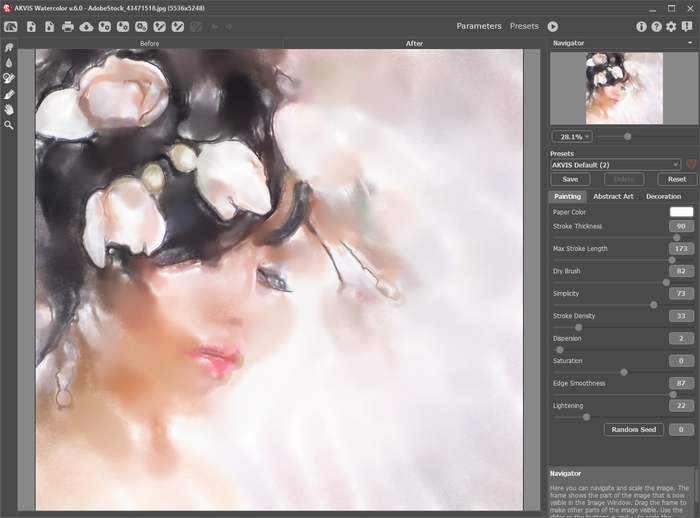This screenshot has height=518, width=700.
Task: Select the Eraser pencil tool
Action: pos(9,94)
